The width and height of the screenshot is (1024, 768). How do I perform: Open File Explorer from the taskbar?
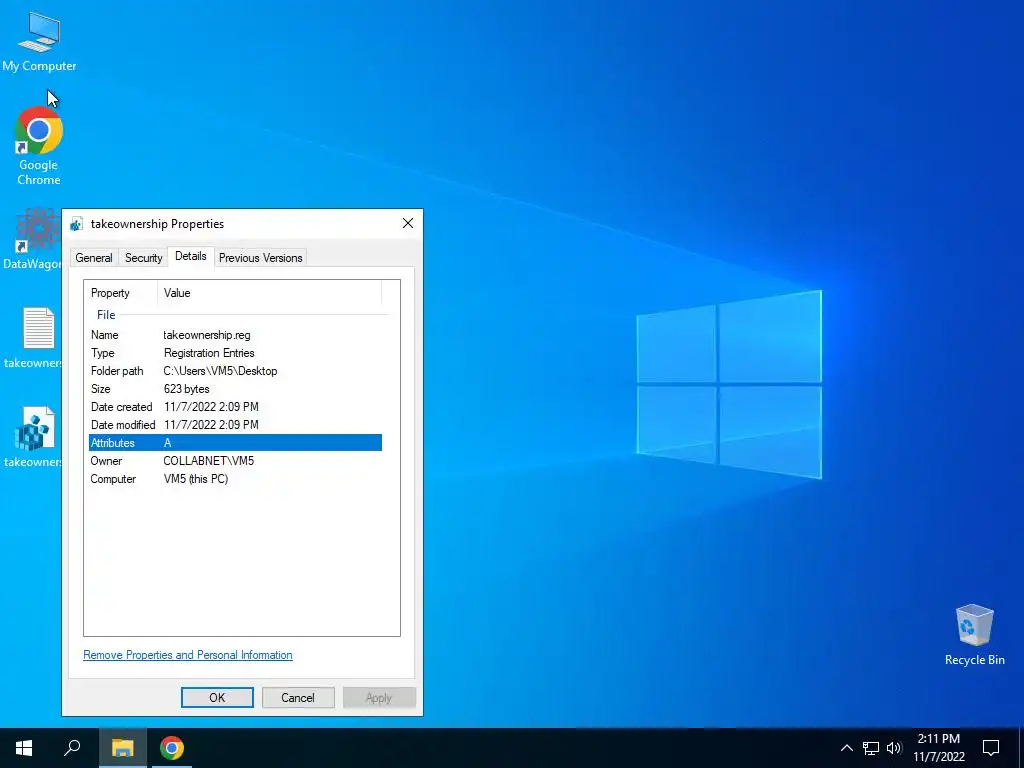pos(122,748)
